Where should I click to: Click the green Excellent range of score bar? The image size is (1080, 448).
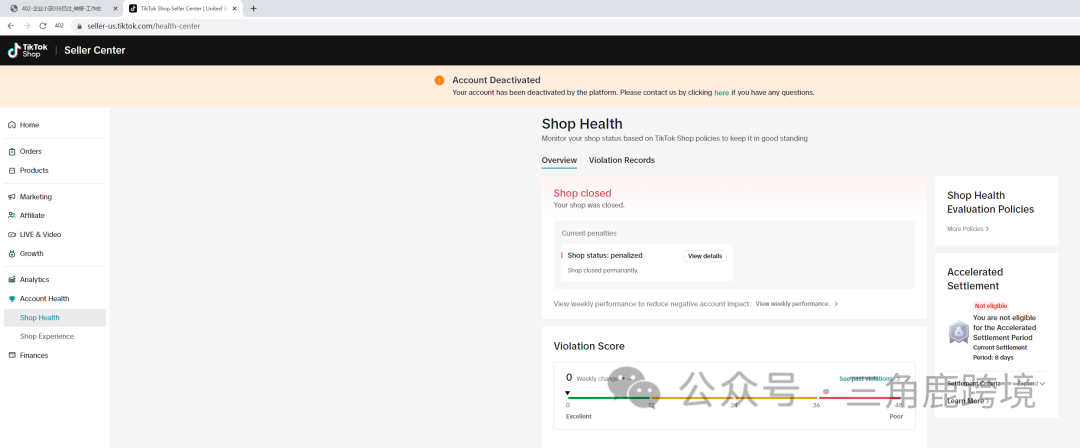pyautogui.click(x=608, y=398)
